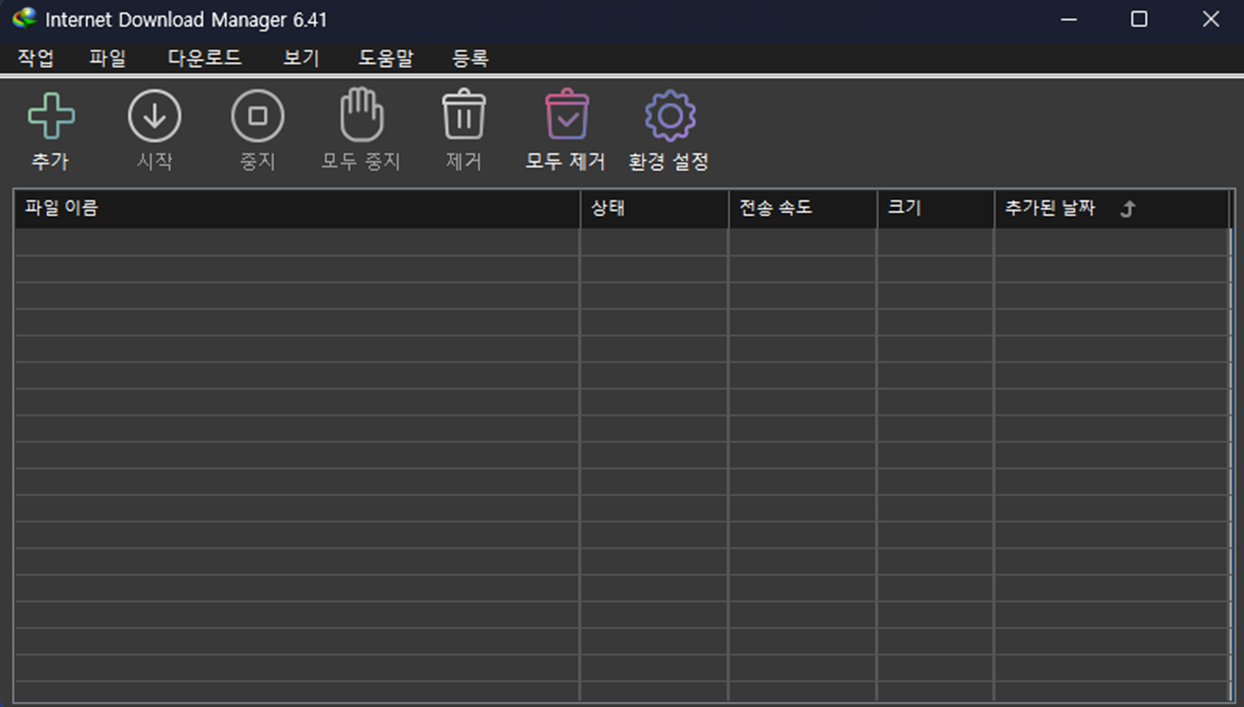Click the Internet Download Manager title bar logo
This screenshot has width=1244, height=707.
click(x=24, y=19)
